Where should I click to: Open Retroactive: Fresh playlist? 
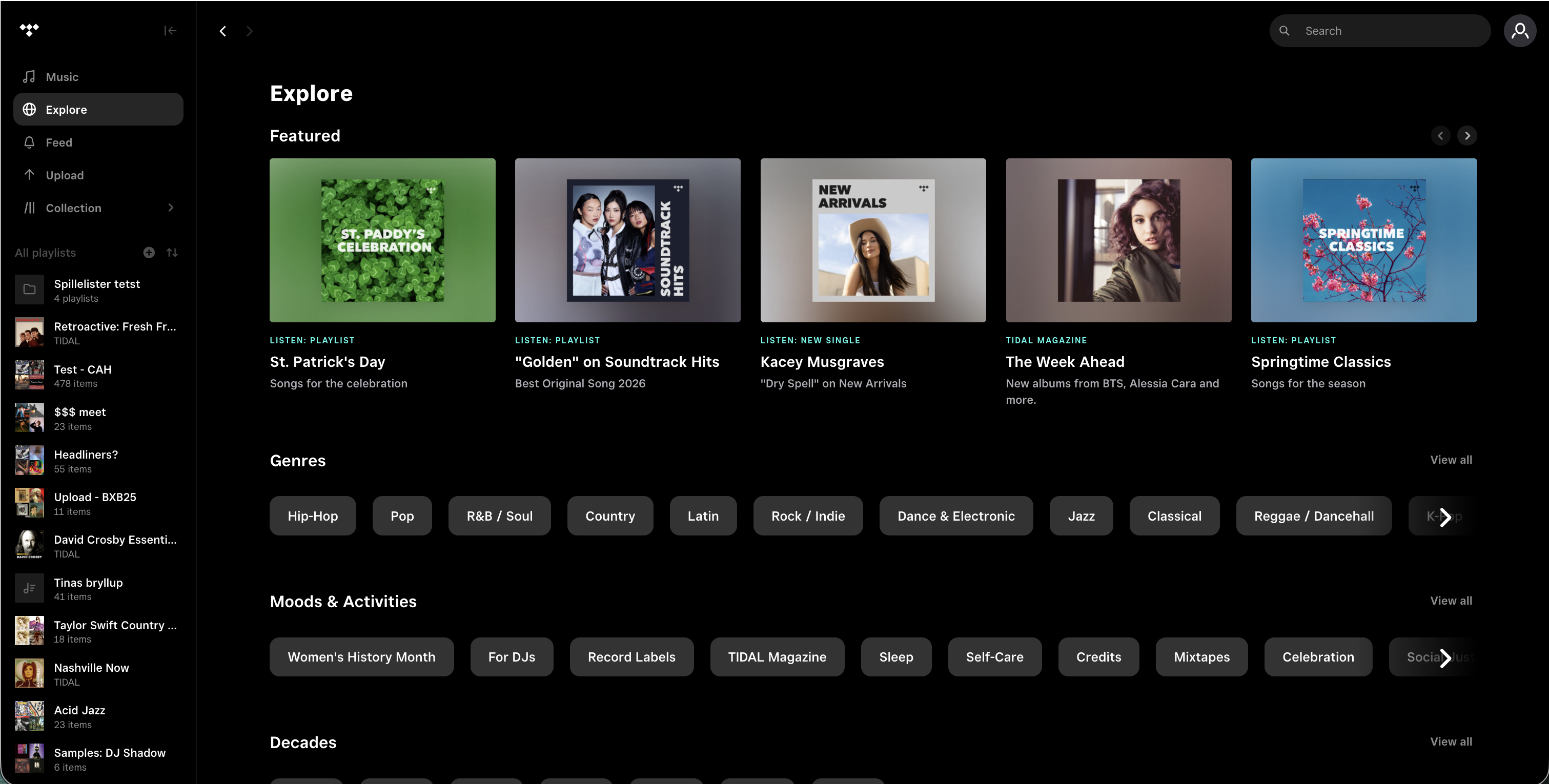click(x=98, y=333)
